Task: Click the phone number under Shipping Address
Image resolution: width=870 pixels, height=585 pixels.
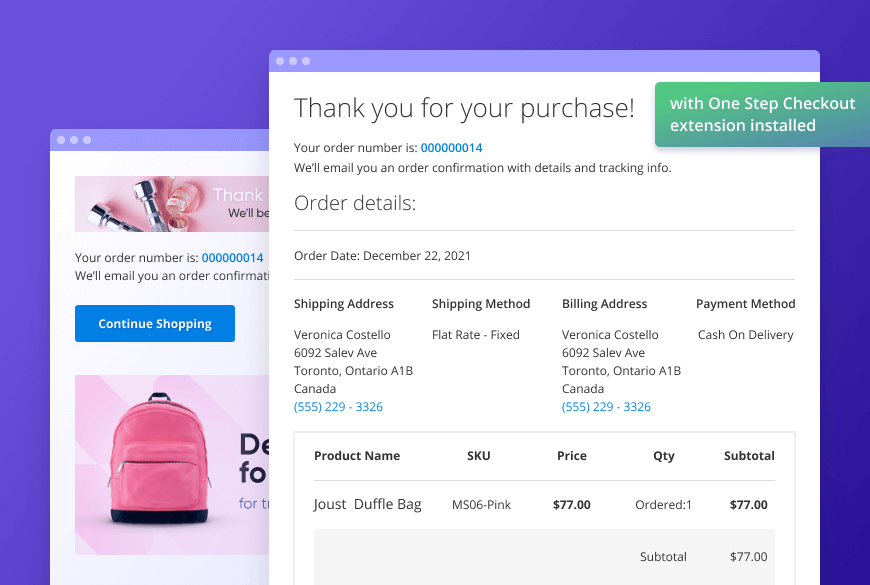Action: tap(335, 407)
